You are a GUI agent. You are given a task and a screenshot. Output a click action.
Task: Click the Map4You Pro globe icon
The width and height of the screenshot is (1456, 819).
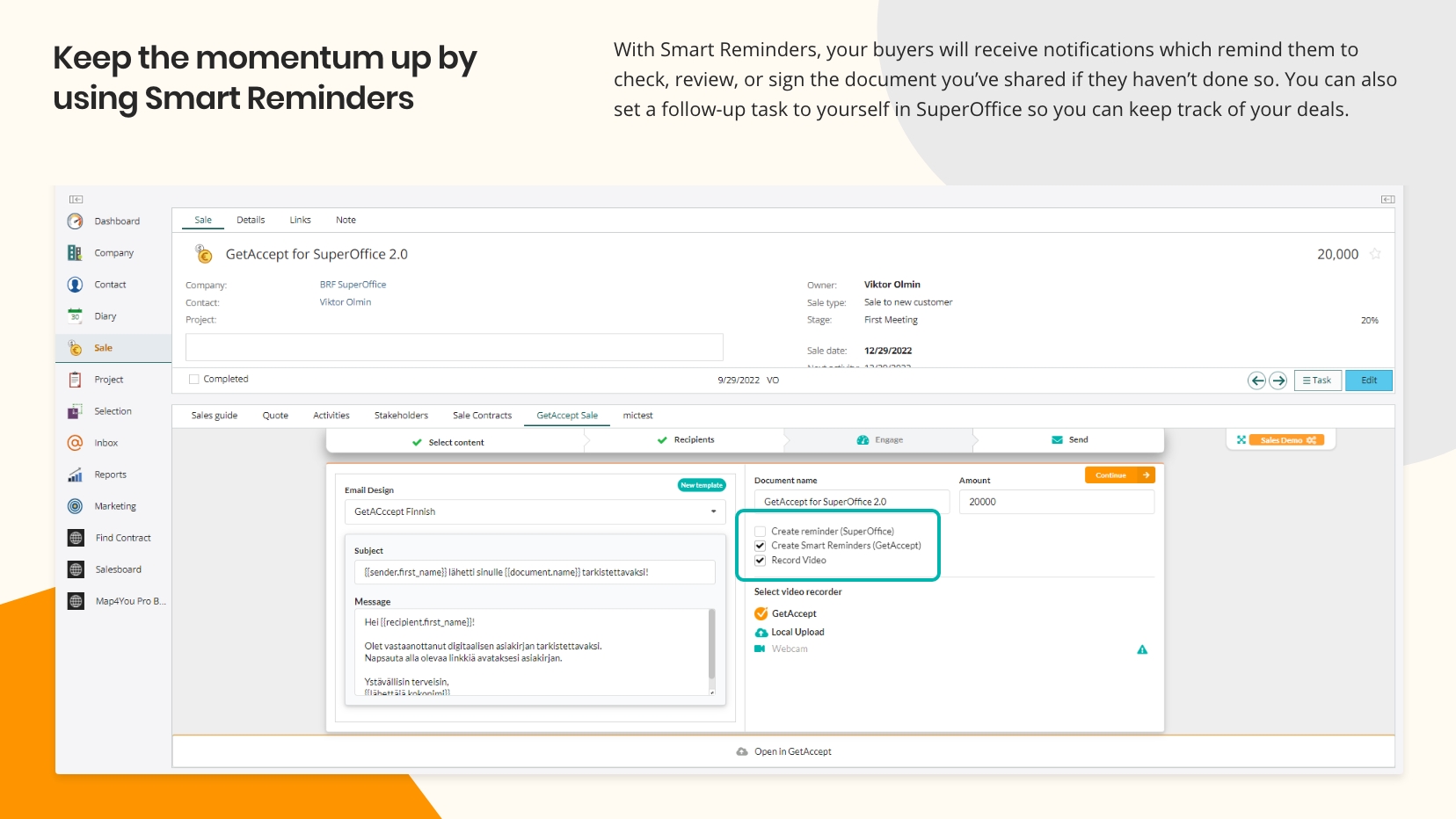76,601
